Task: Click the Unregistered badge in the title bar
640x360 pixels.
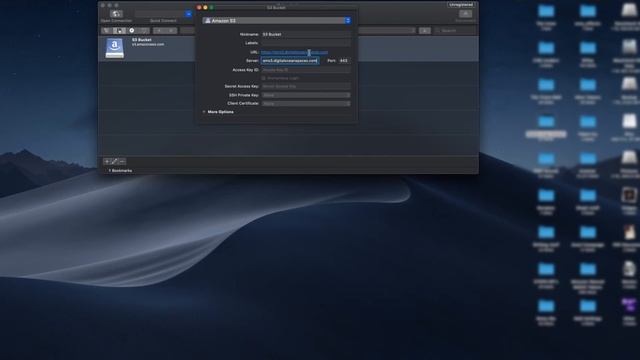Action: [x=461, y=5]
